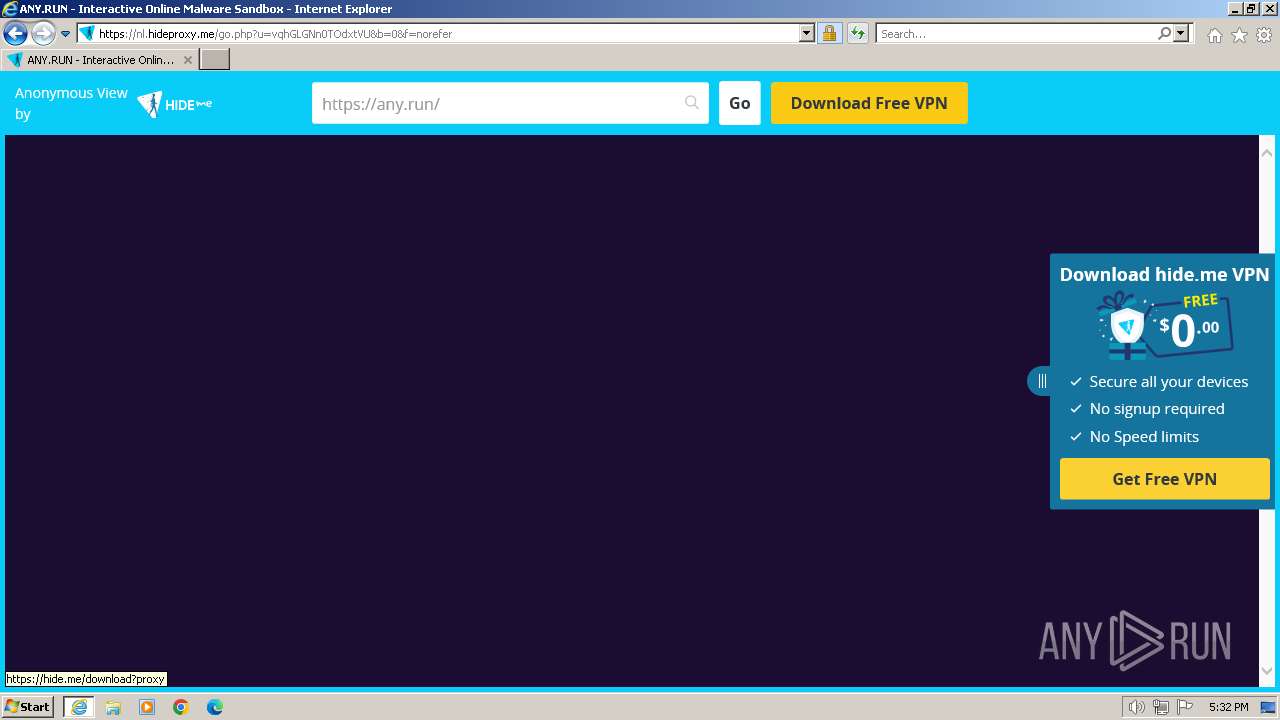Open the search provider dropdown arrow

[x=1181, y=33]
